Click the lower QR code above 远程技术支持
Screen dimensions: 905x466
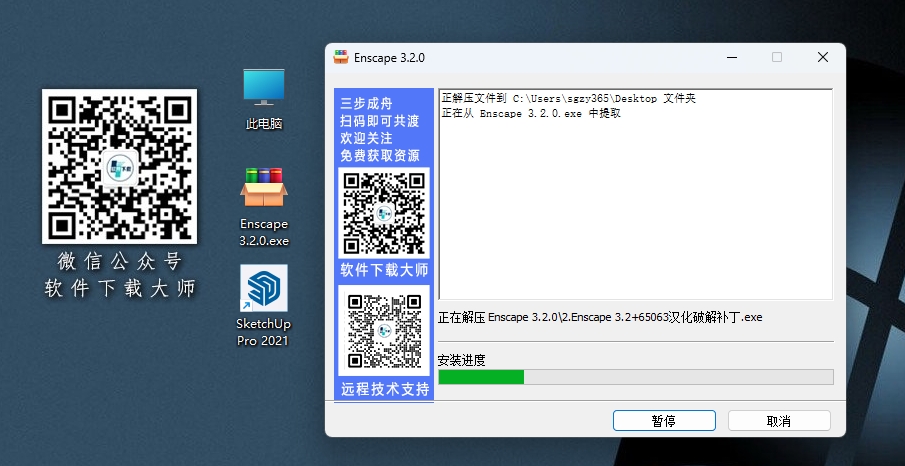384,331
